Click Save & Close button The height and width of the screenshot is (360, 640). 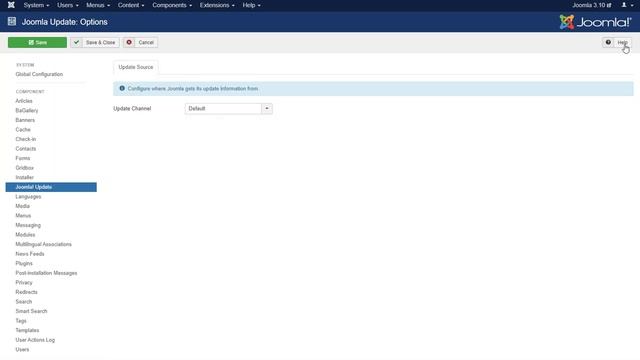95,42
